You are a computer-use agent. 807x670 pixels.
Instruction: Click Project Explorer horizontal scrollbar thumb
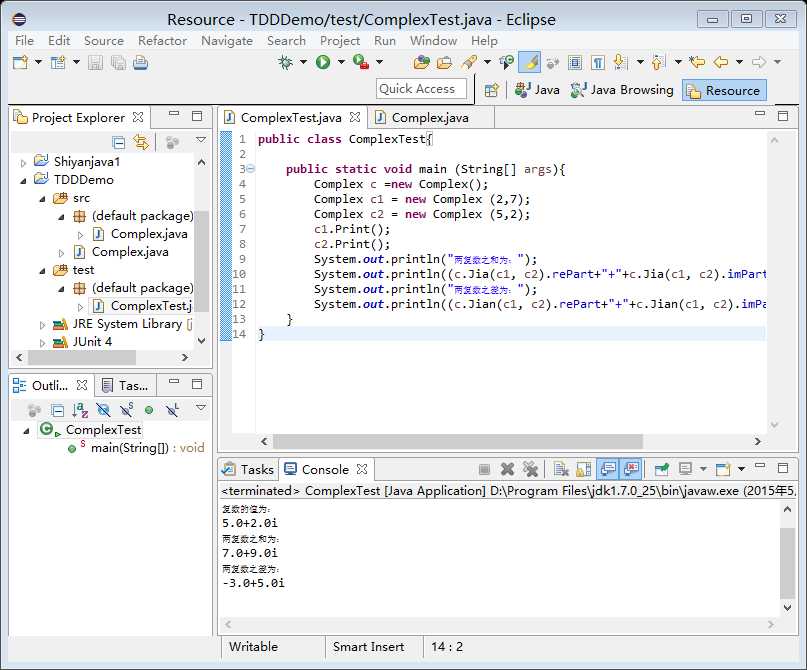82,357
